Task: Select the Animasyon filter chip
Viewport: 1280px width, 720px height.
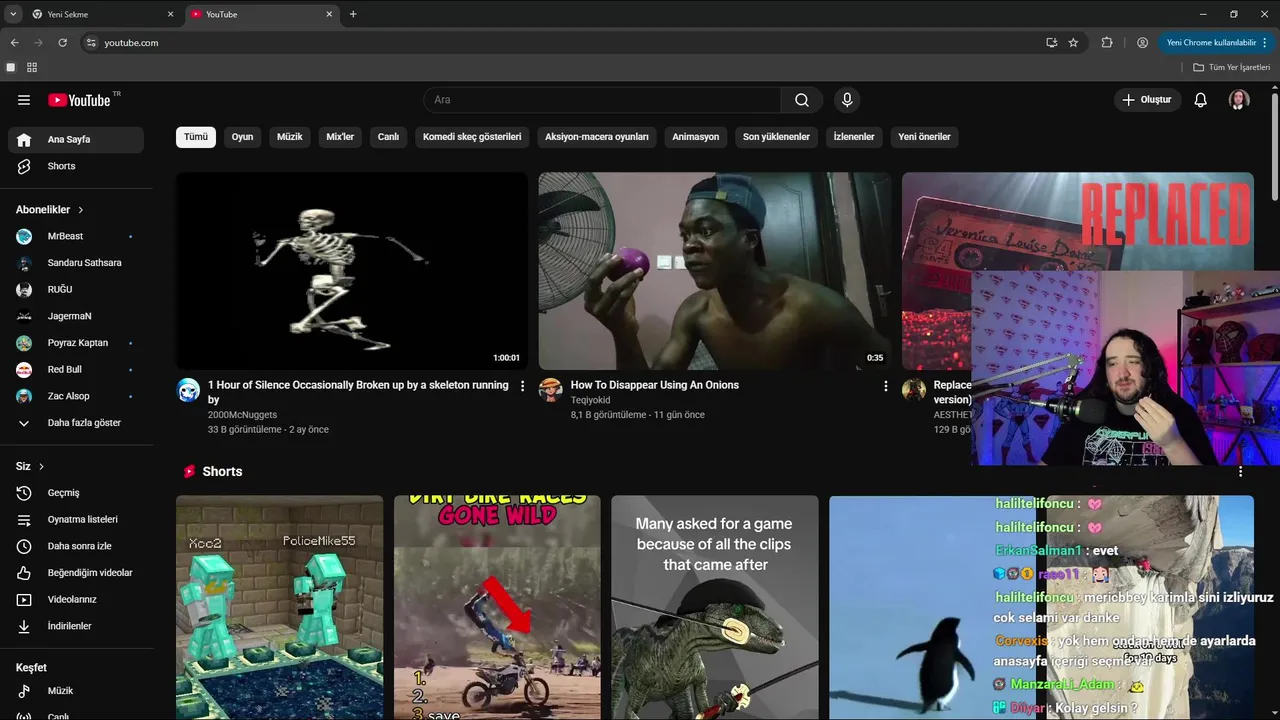Action: (696, 137)
